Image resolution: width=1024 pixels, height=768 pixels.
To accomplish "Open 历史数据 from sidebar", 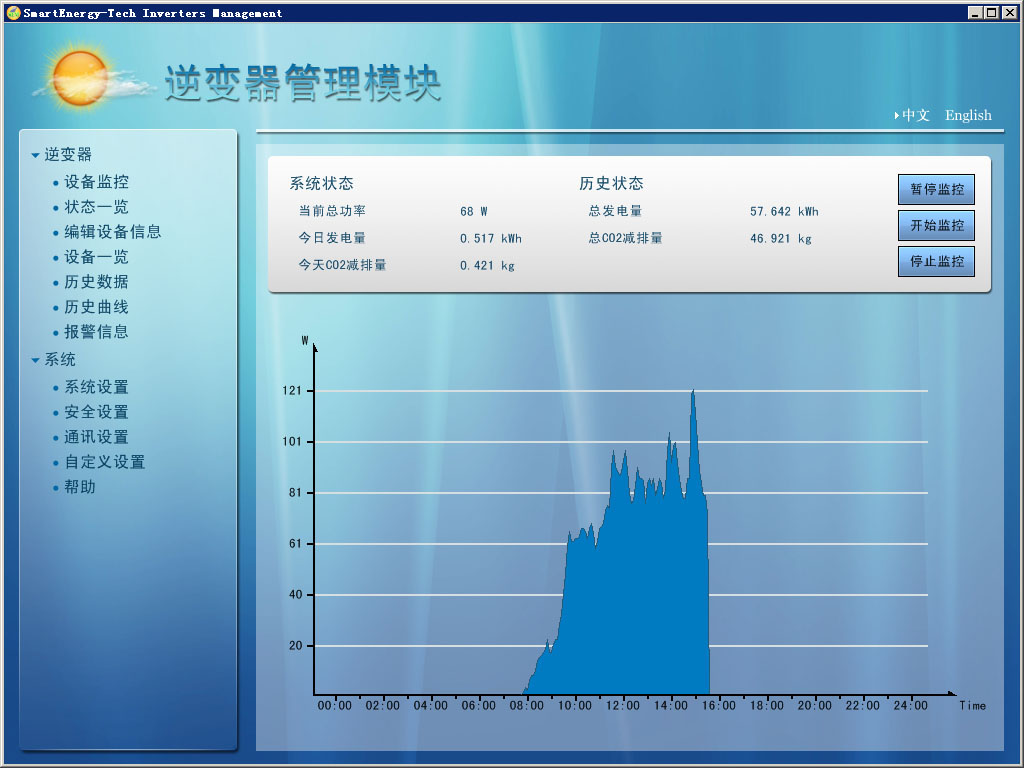I will point(96,282).
